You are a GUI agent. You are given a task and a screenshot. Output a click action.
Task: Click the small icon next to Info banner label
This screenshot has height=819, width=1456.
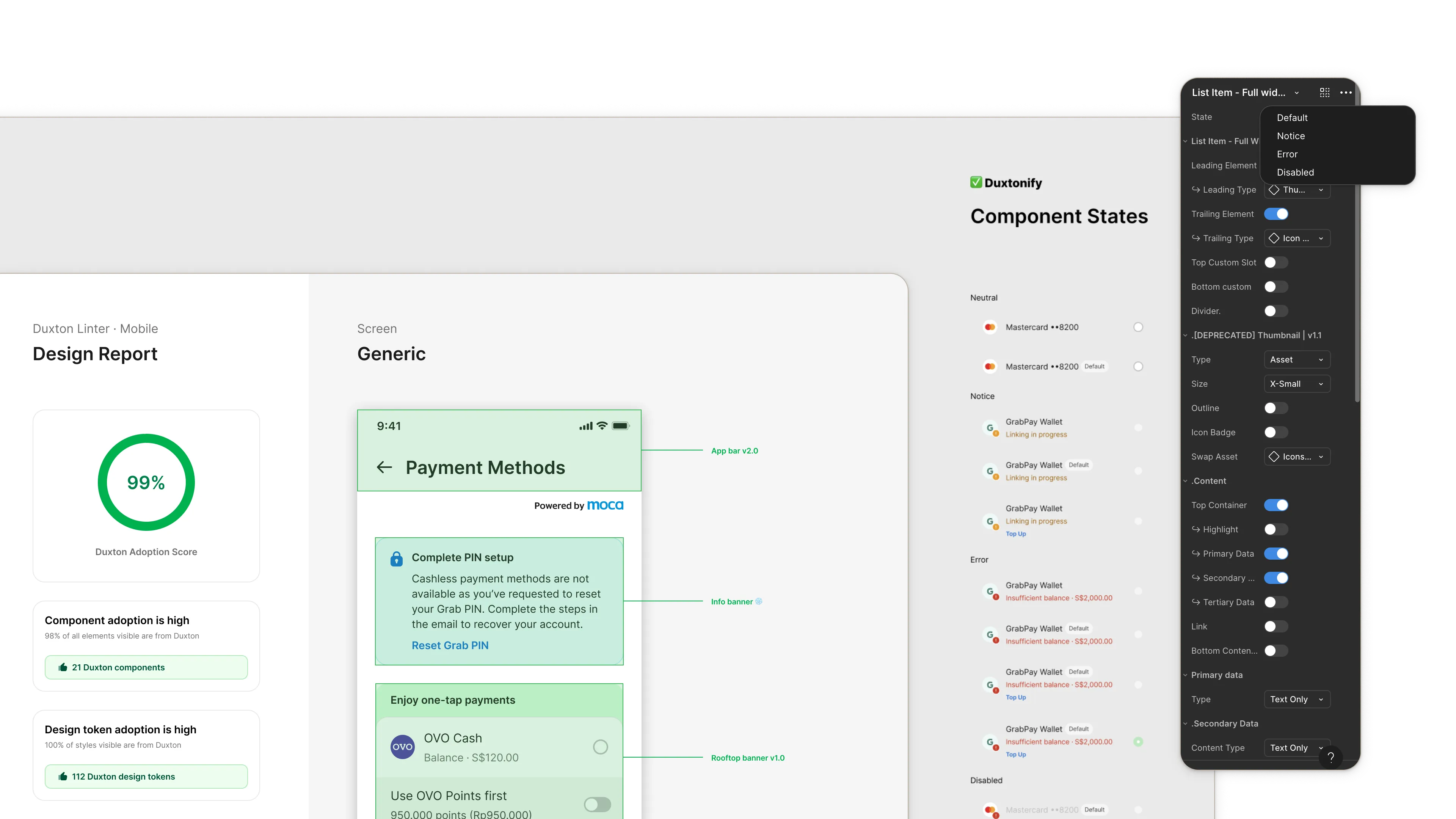tap(759, 601)
